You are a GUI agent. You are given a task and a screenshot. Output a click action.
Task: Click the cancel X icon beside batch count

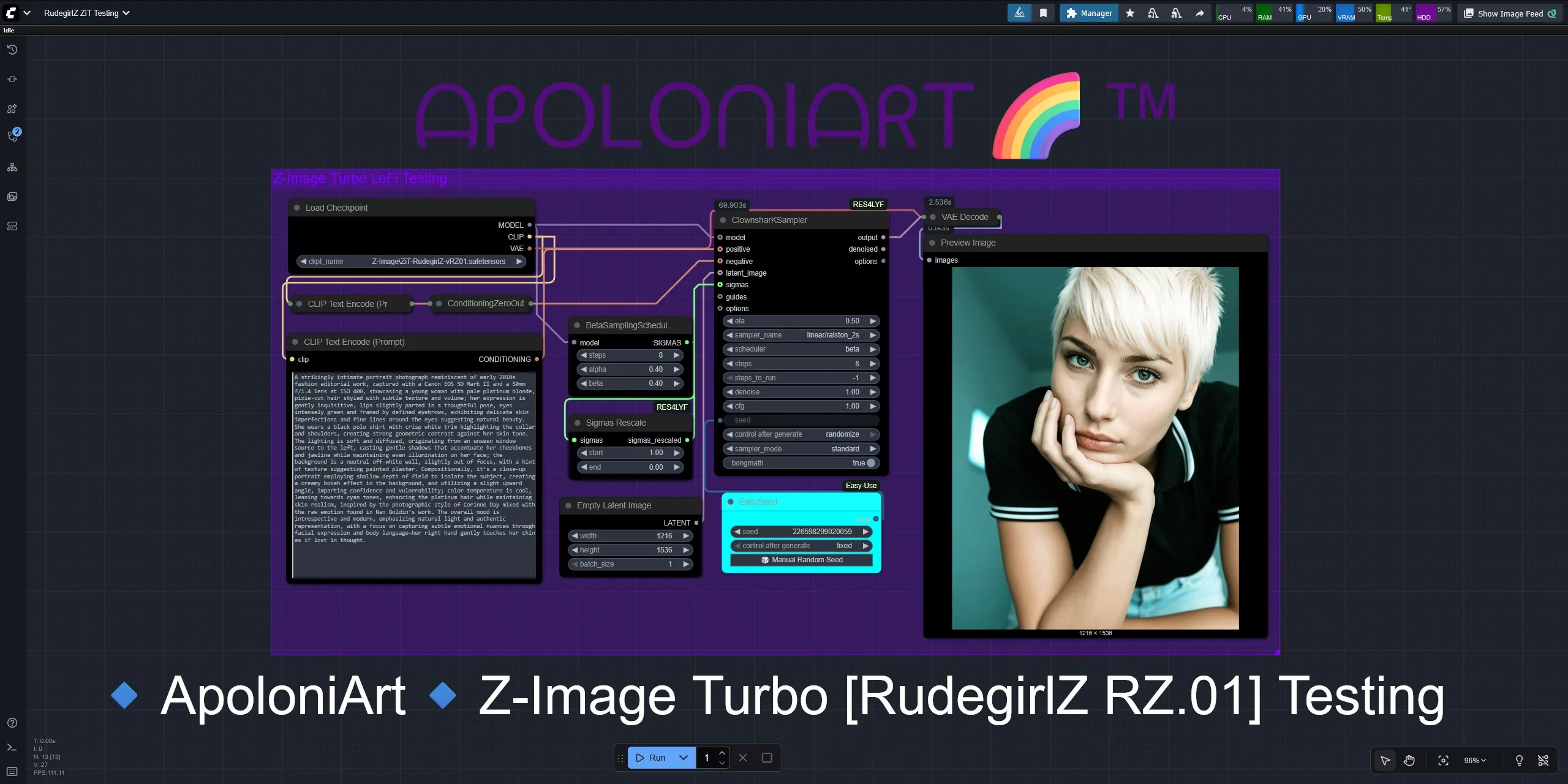pos(743,758)
